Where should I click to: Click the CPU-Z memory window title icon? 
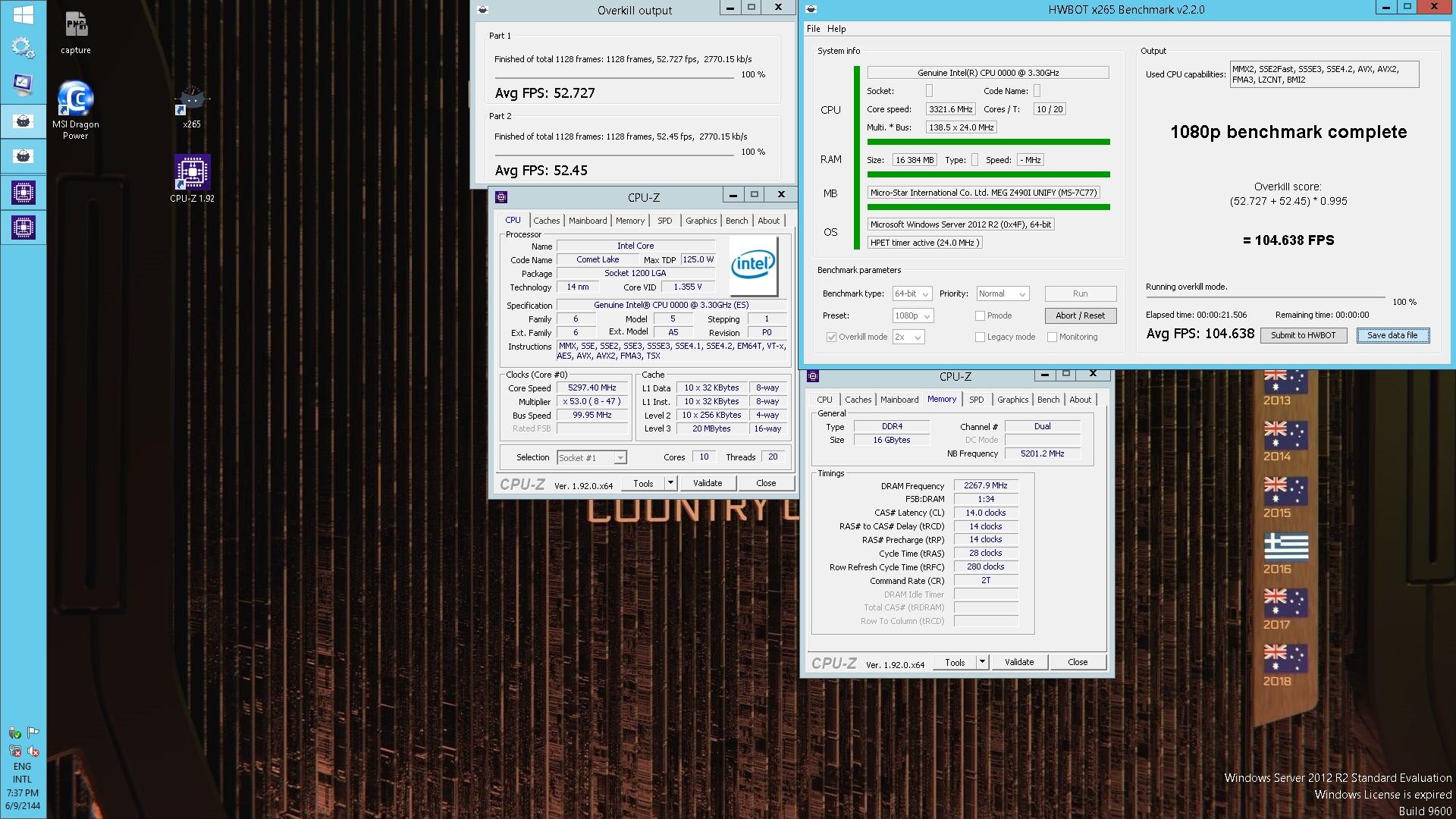coord(813,376)
